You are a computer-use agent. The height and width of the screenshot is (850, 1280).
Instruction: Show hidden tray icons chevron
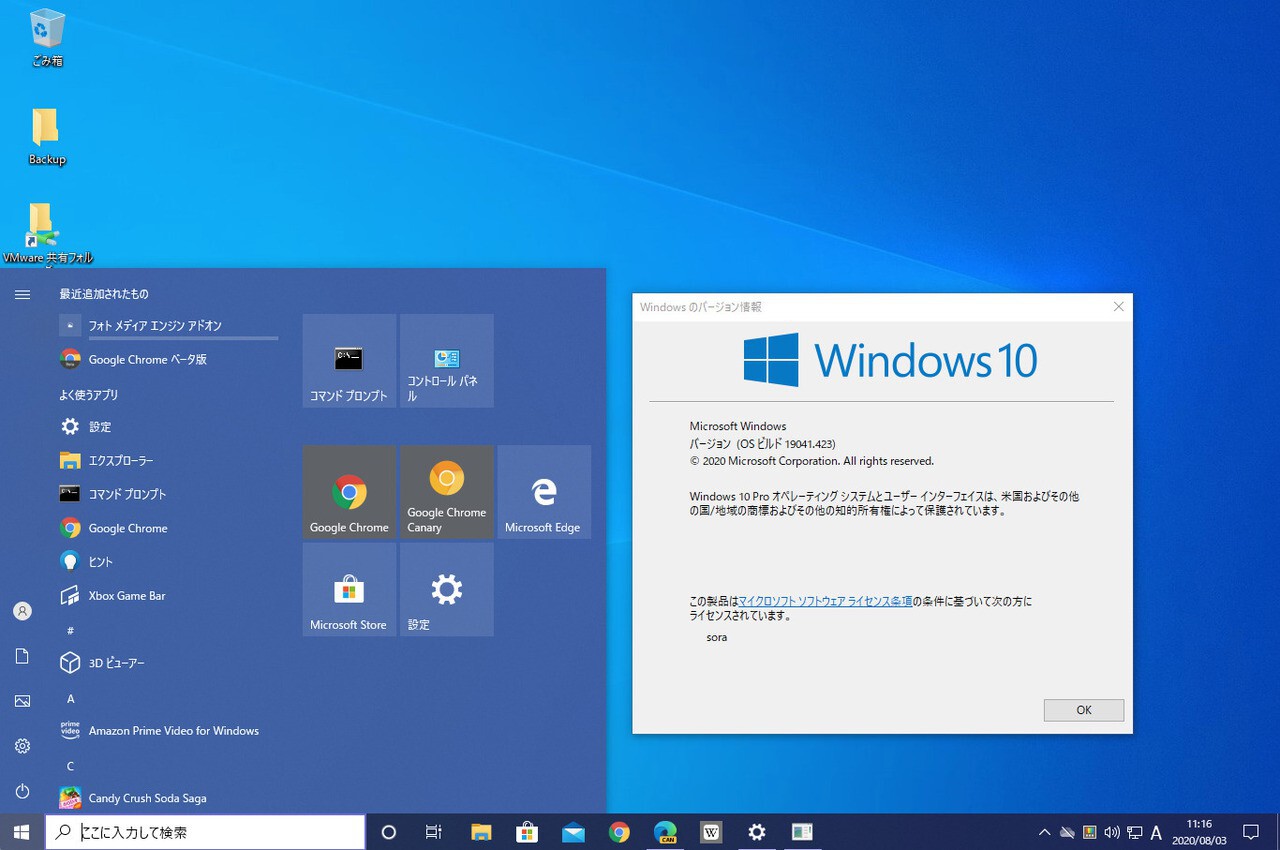click(1045, 832)
